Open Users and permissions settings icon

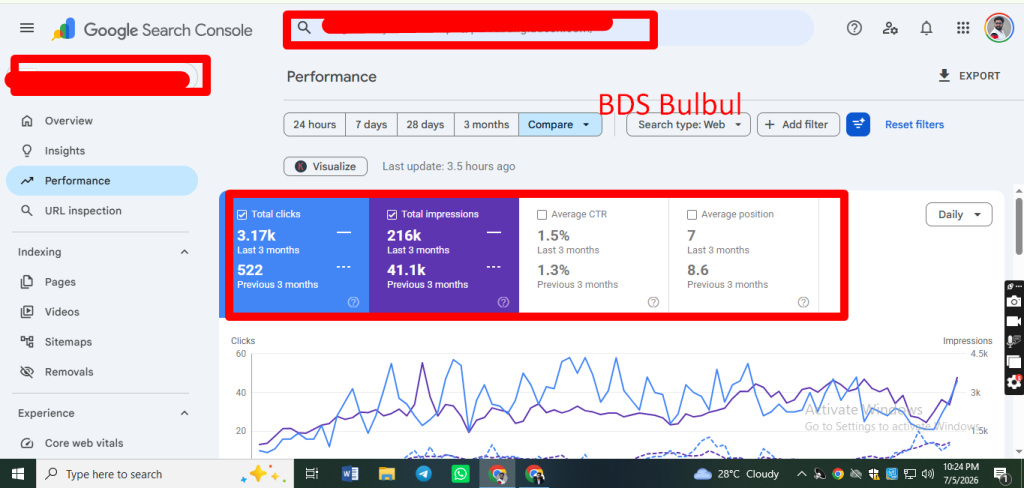[x=890, y=28]
